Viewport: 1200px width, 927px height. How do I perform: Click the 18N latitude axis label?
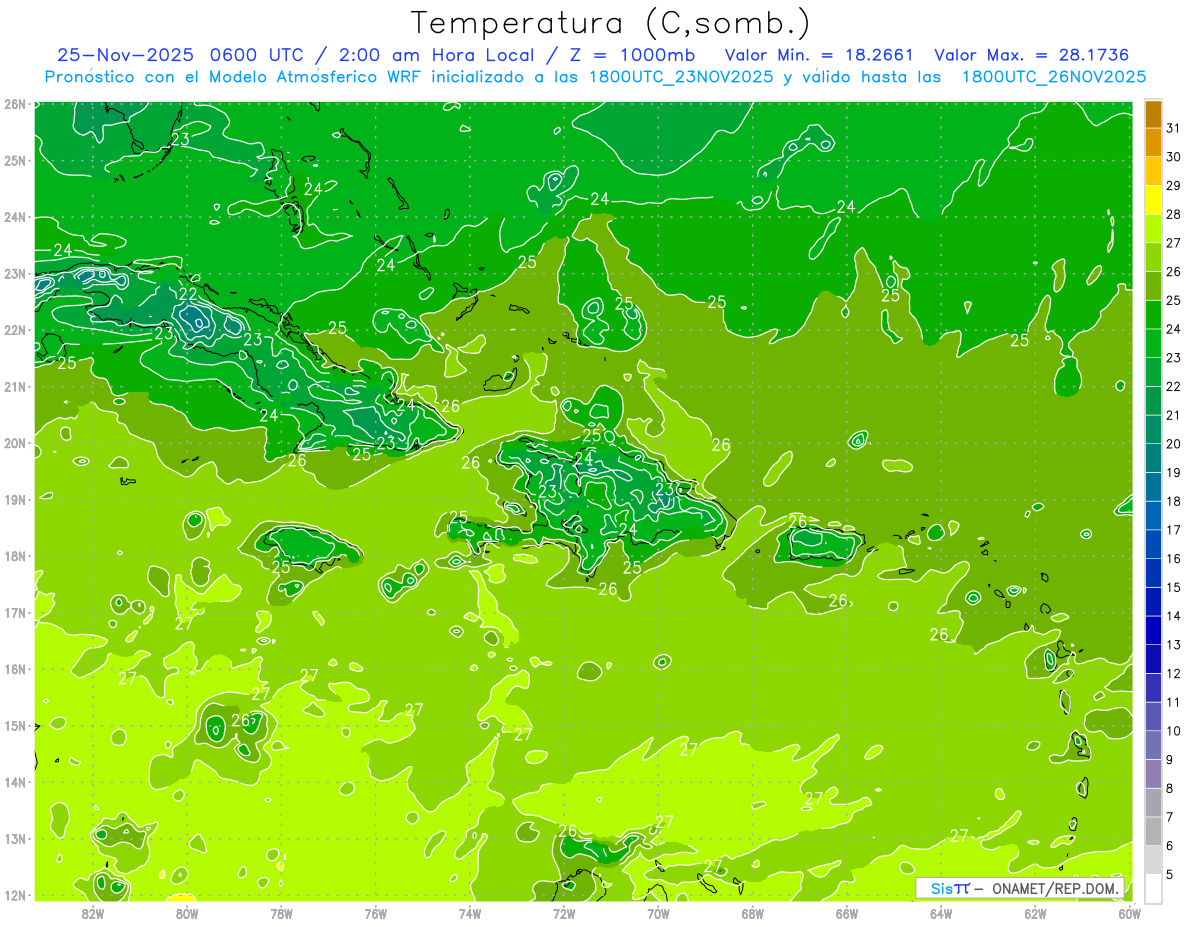pyautogui.click(x=14, y=556)
